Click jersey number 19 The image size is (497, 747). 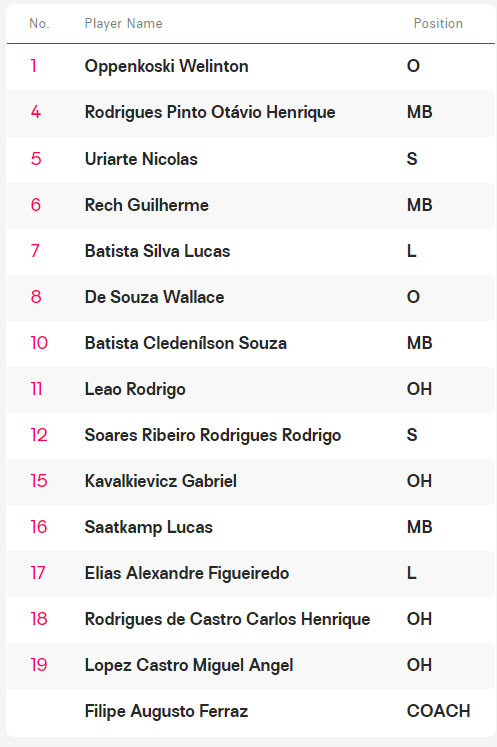pos(39,665)
